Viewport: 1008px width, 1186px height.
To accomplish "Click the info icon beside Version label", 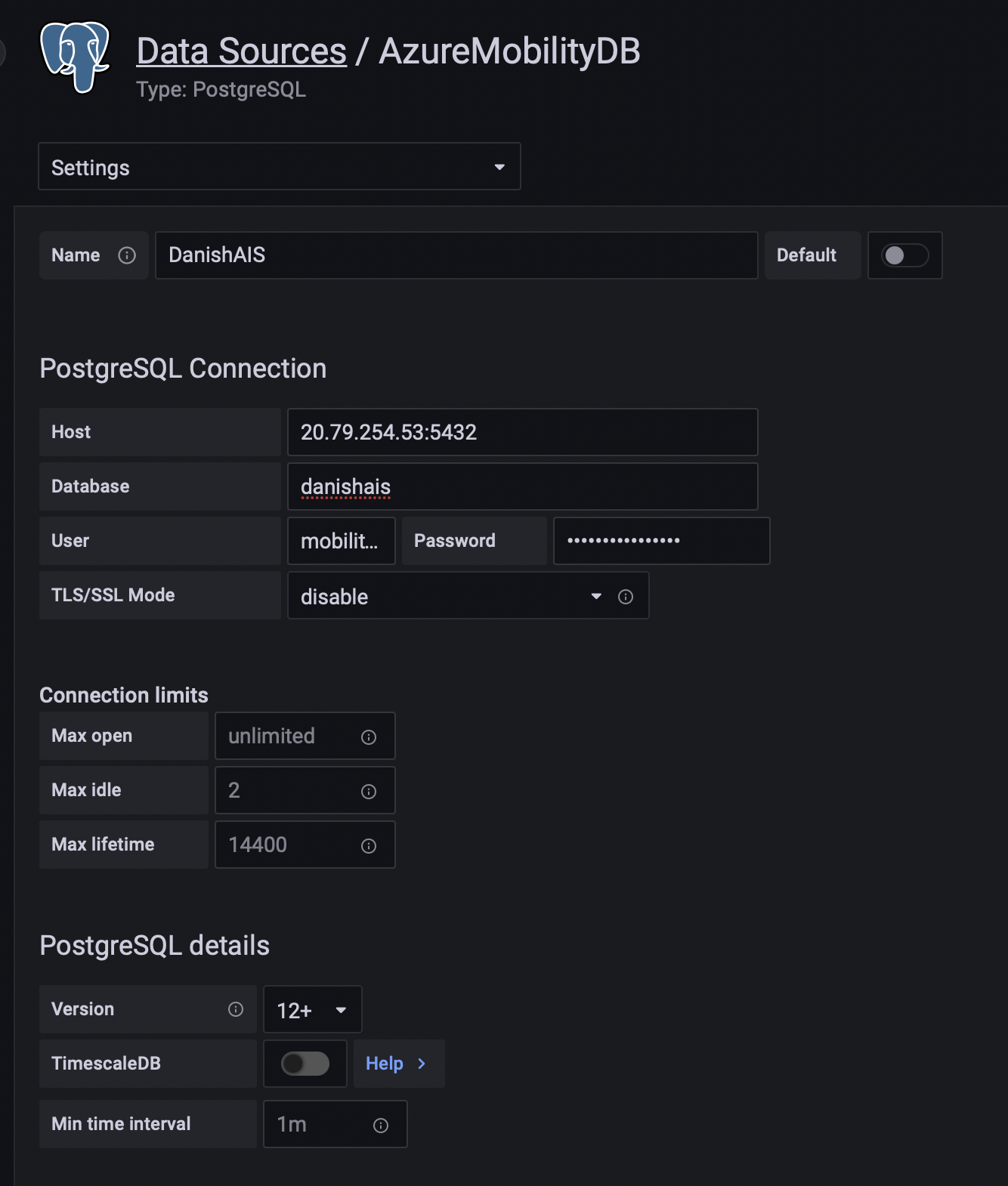I will [236, 1009].
